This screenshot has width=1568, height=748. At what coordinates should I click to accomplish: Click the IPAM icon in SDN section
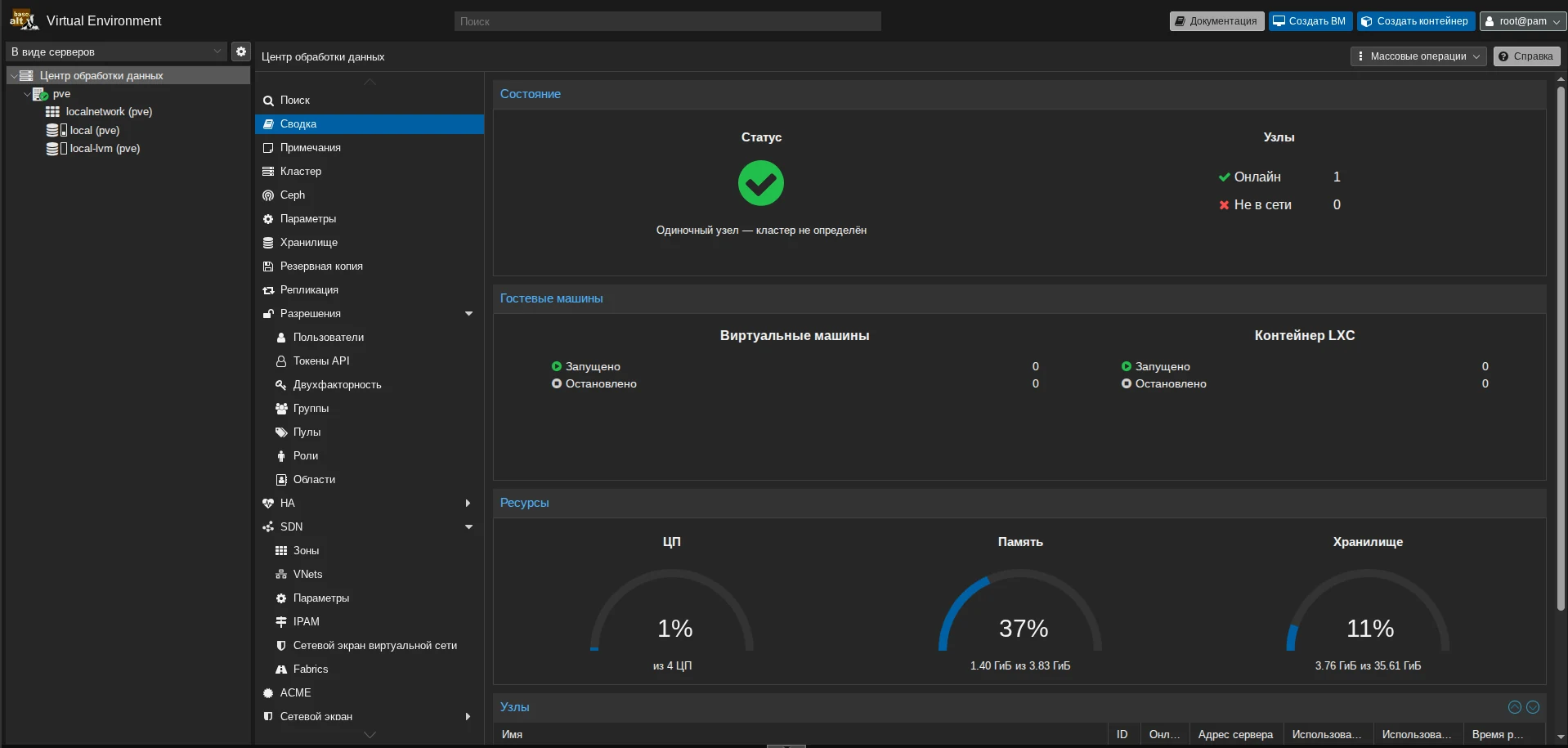tap(281, 622)
